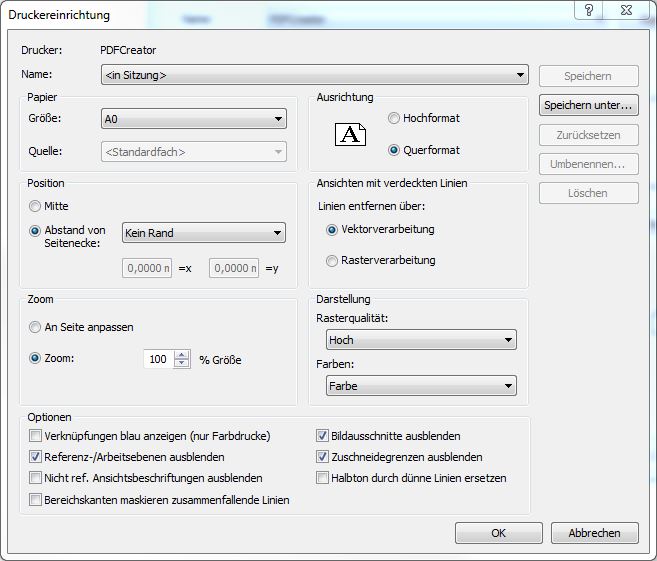
Task: Uncheck Referenz-/Arbeitsebenen ausblenden
Action: click(36, 457)
